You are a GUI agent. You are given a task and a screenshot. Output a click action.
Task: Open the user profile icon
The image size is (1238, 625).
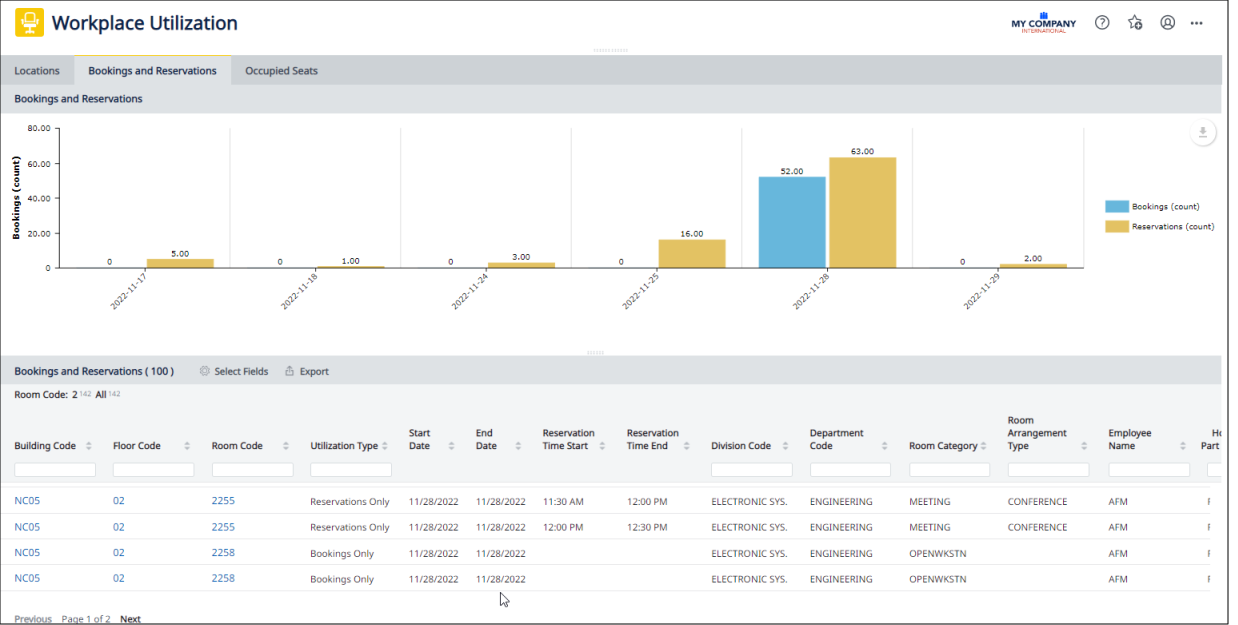pos(1167,23)
